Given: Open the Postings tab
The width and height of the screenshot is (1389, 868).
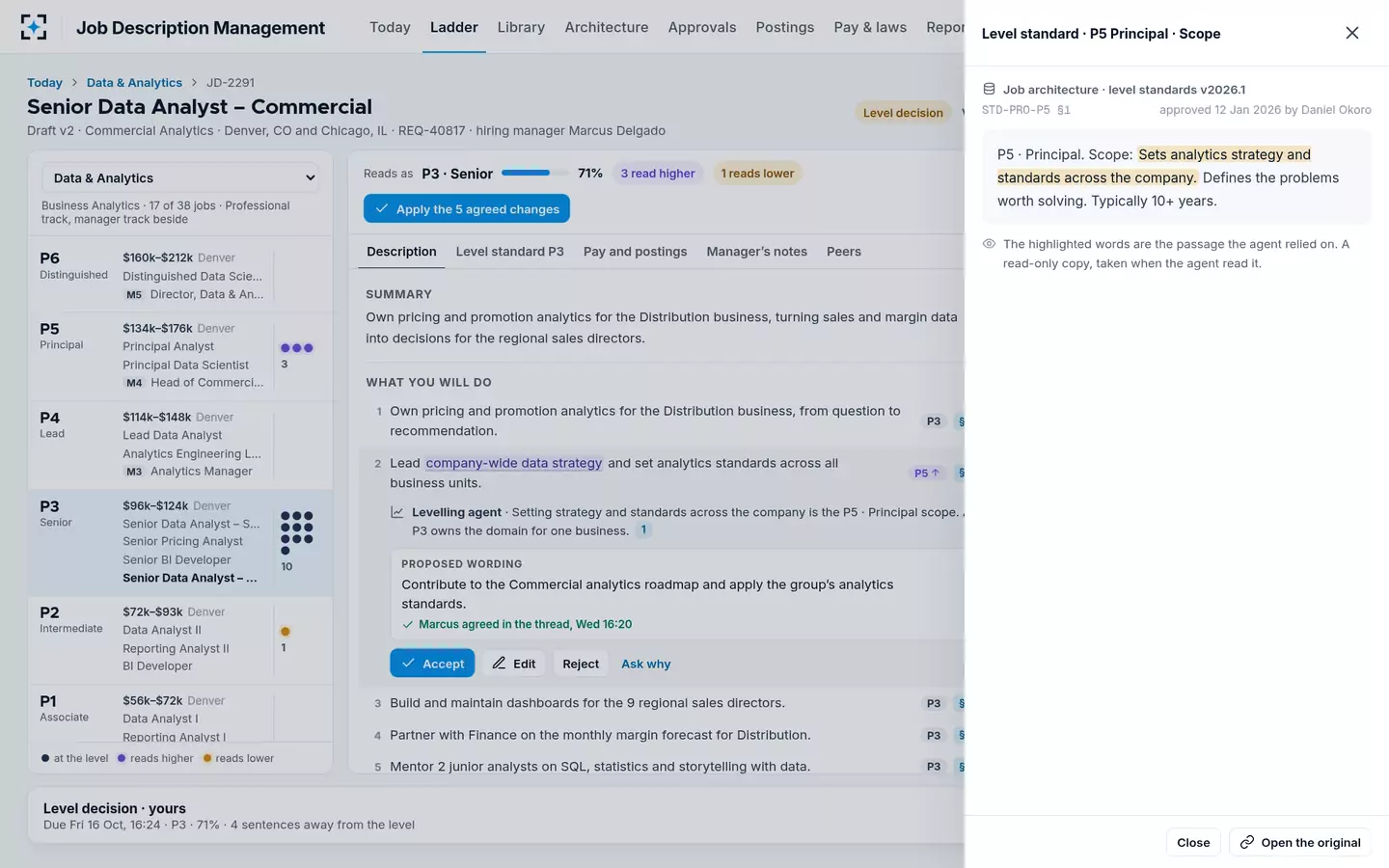Looking at the screenshot, I should point(785,27).
